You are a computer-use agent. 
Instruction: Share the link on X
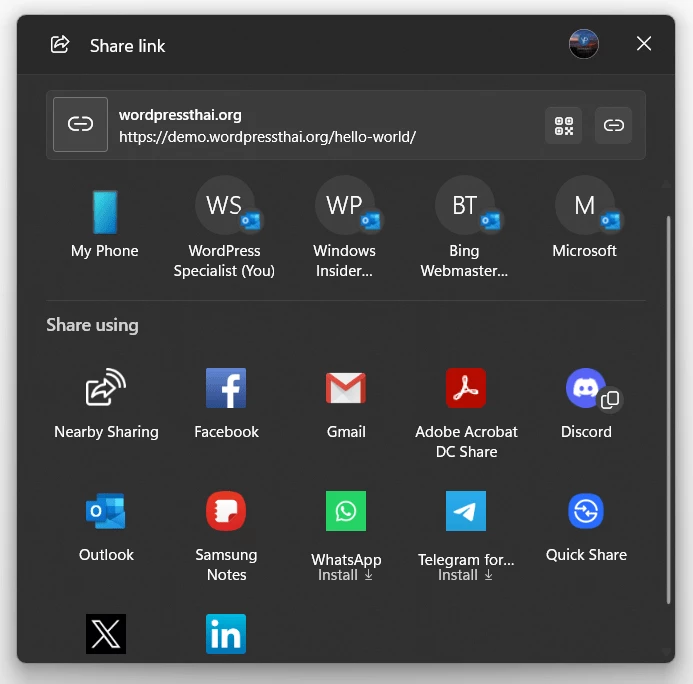click(x=106, y=634)
